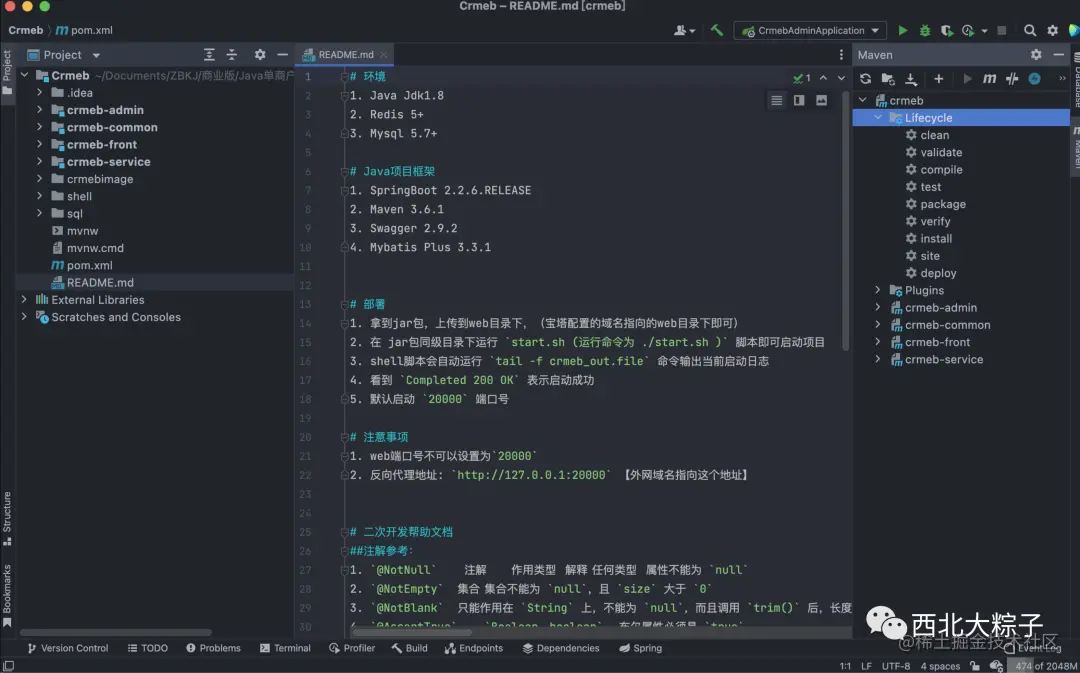Screen dimensions: 1080x673
Task: Hide the Maven tool window
Action: click(1059, 54)
